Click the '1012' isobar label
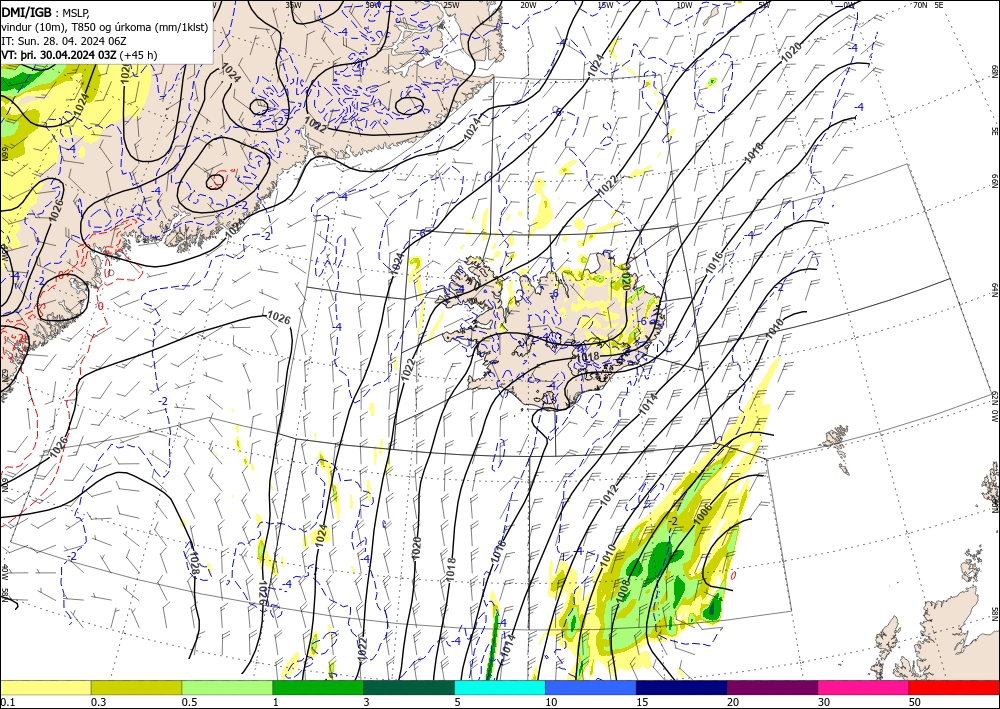The height and width of the screenshot is (709, 1000). click(609, 495)
